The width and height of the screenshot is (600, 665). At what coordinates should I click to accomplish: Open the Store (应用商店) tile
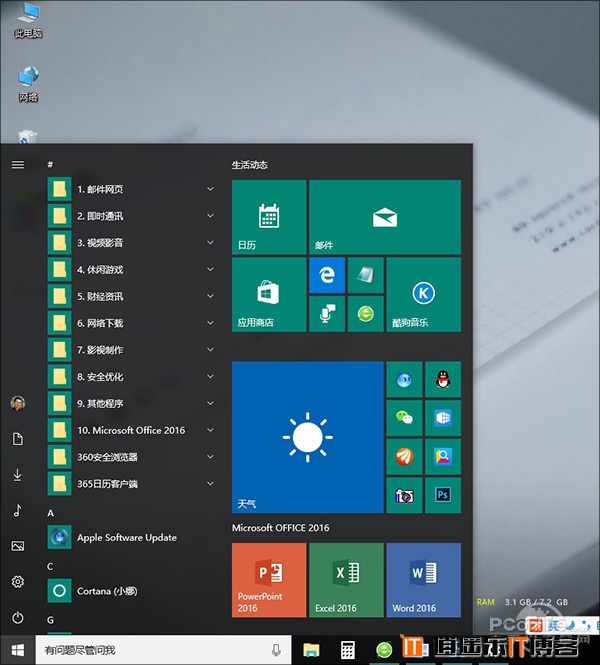[269, 294]
